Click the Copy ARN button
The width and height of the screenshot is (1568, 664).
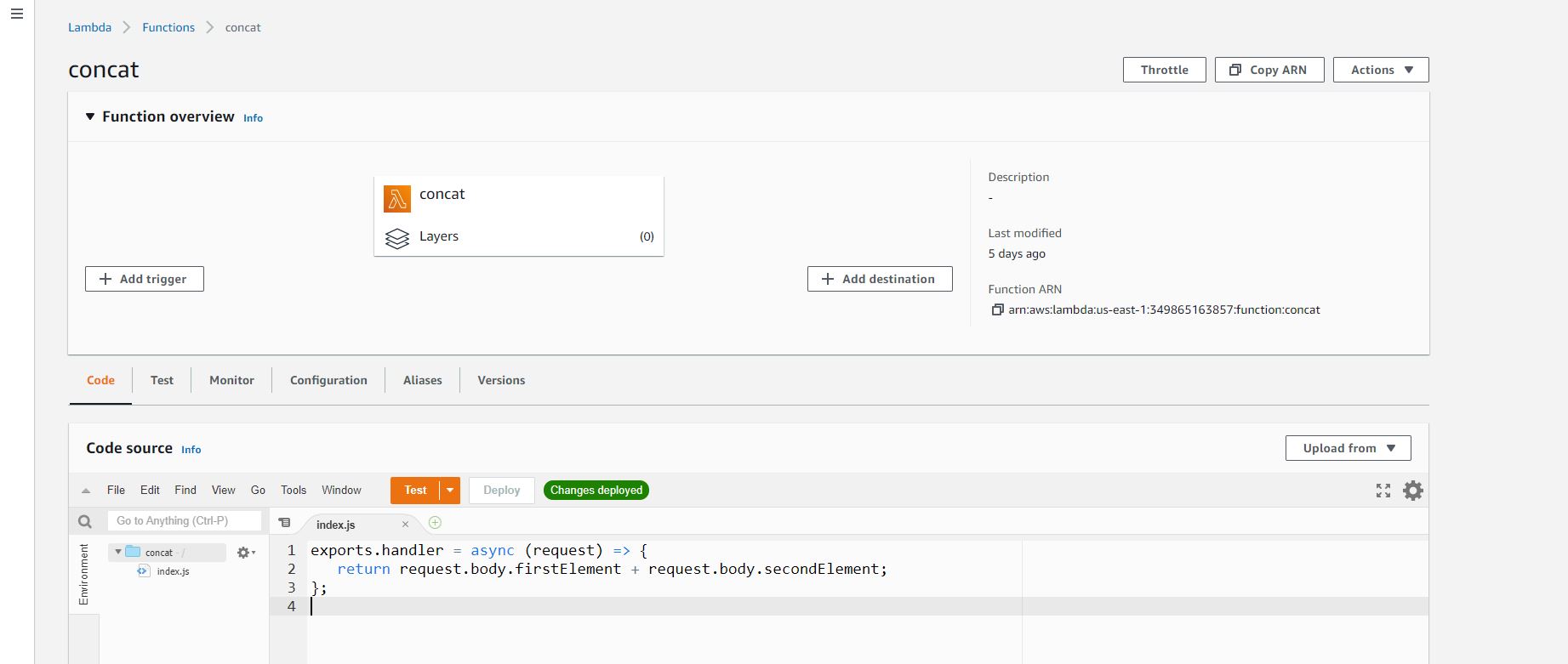click(1269, 70)
